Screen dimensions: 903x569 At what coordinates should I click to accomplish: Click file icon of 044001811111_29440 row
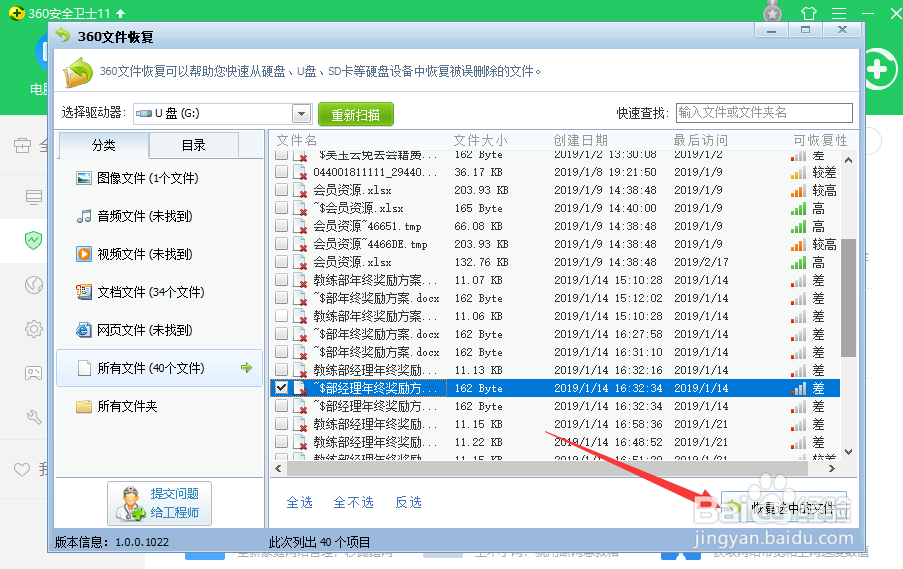pos(299,172)
